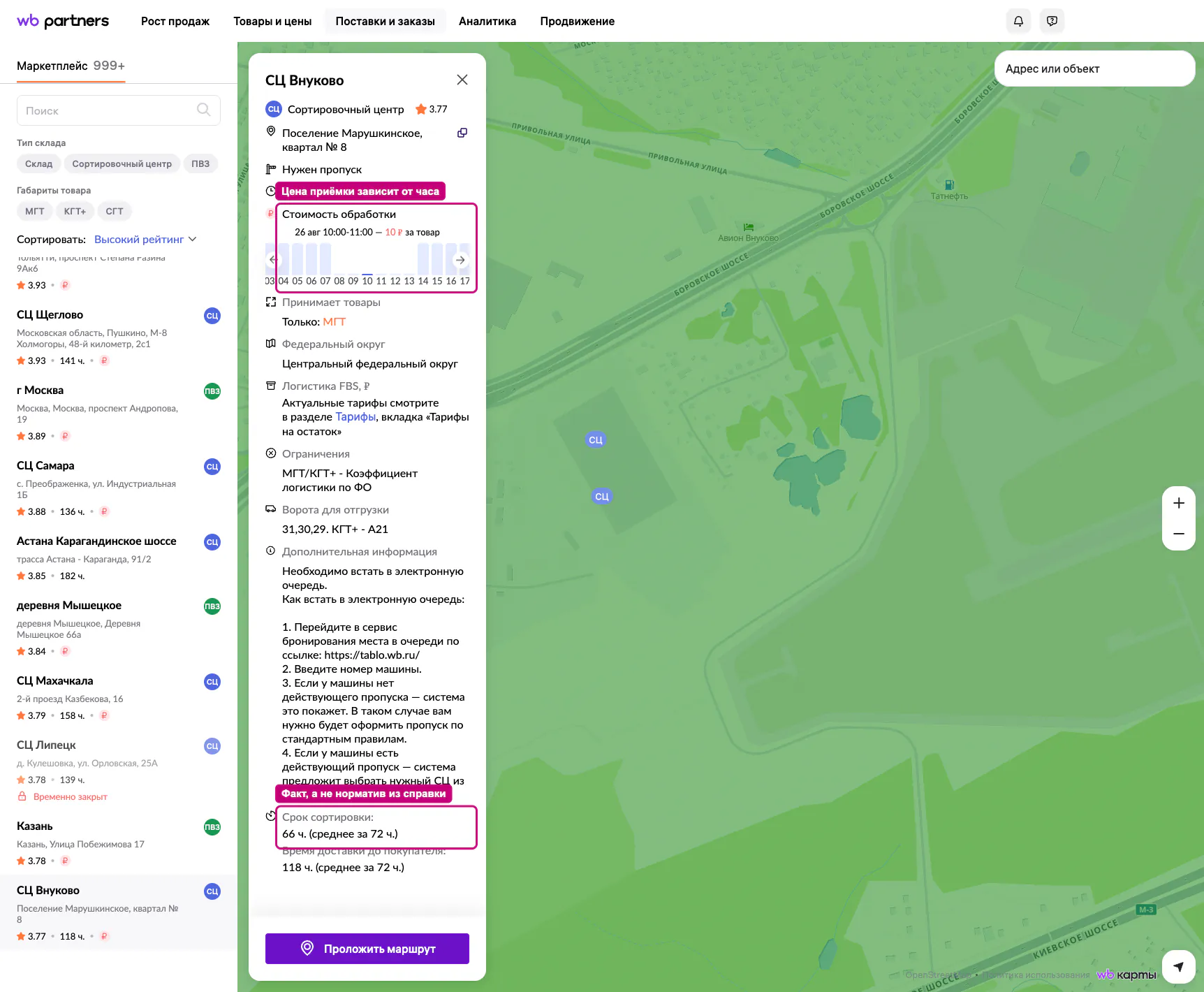This screenshot has height=992, width=1204.
Task: Click СЦ badge in the СЦ Махачкала row
Action: (x=212, y=682)
